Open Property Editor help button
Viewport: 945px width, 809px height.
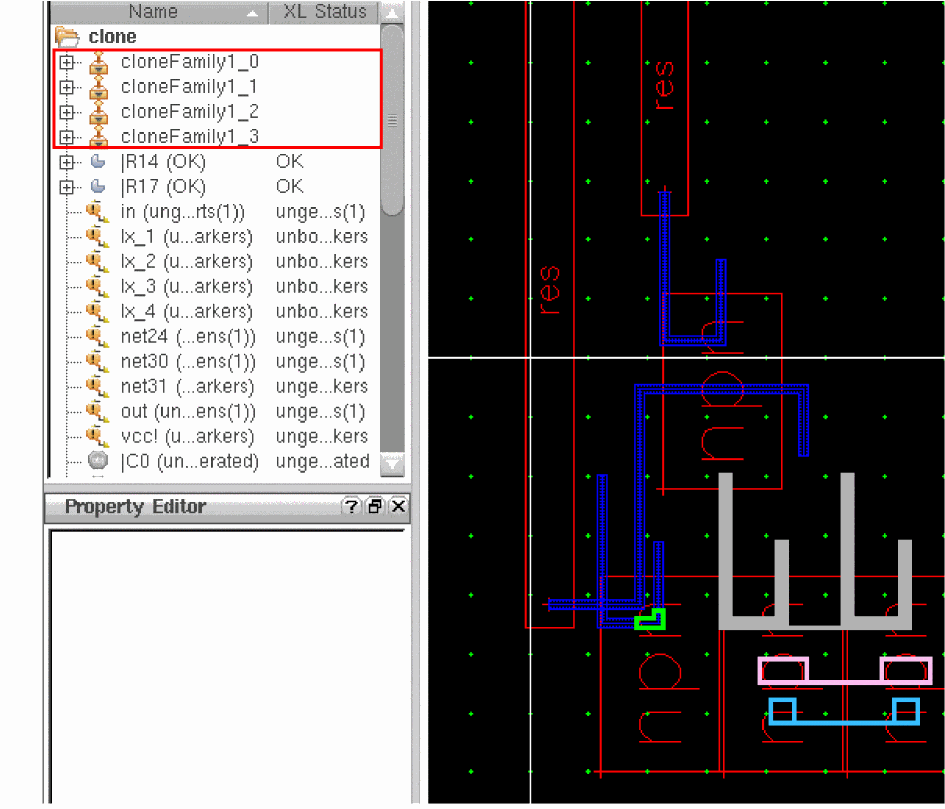pyautogui.click(x=351, y=507)
